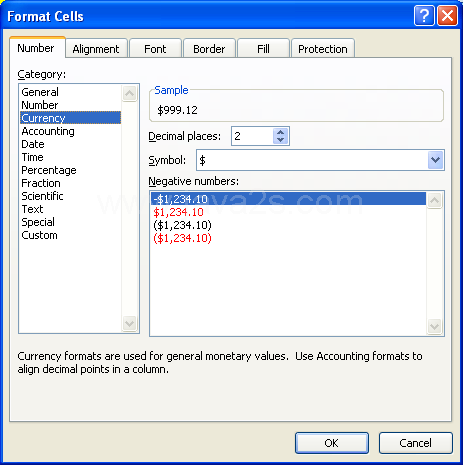Viewport: 463px width, 465px height.
Task: Select the black ($1,234.10) parentheses format
Action: pos(288,225)
